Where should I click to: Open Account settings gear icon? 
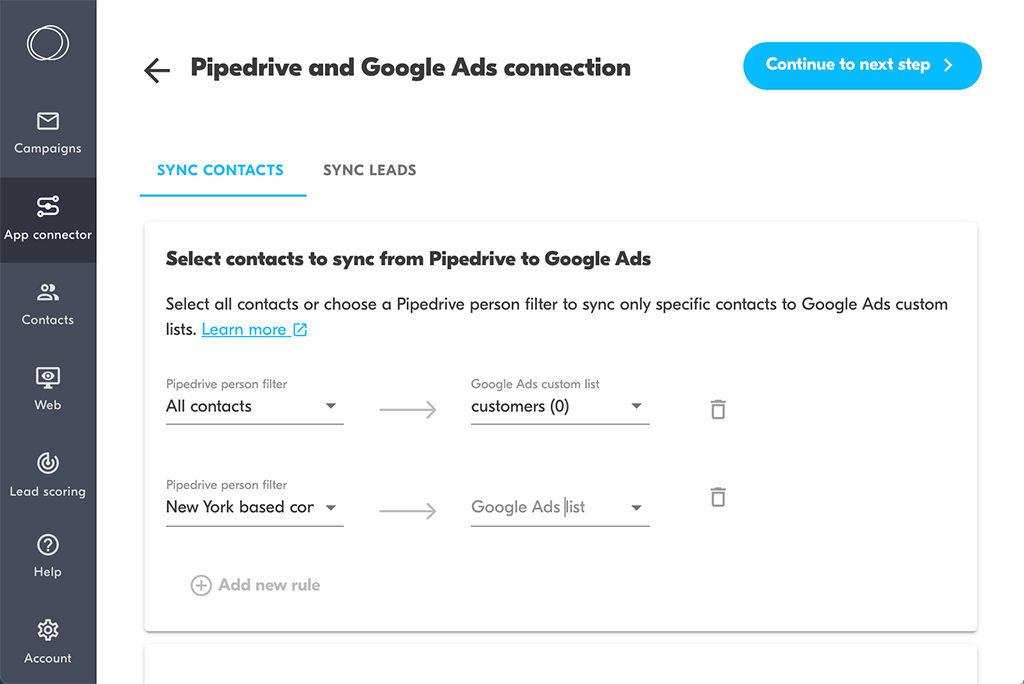48,630
